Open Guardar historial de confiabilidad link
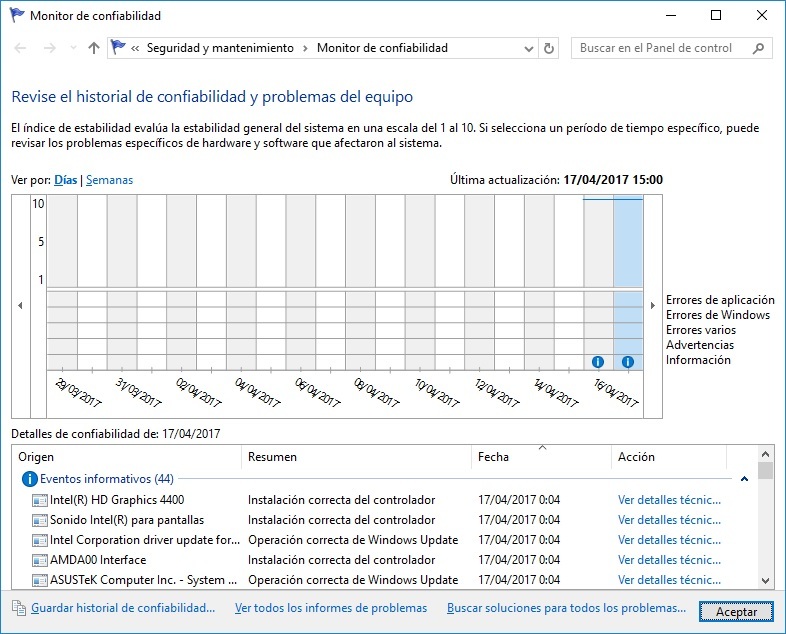 [123, 608]
